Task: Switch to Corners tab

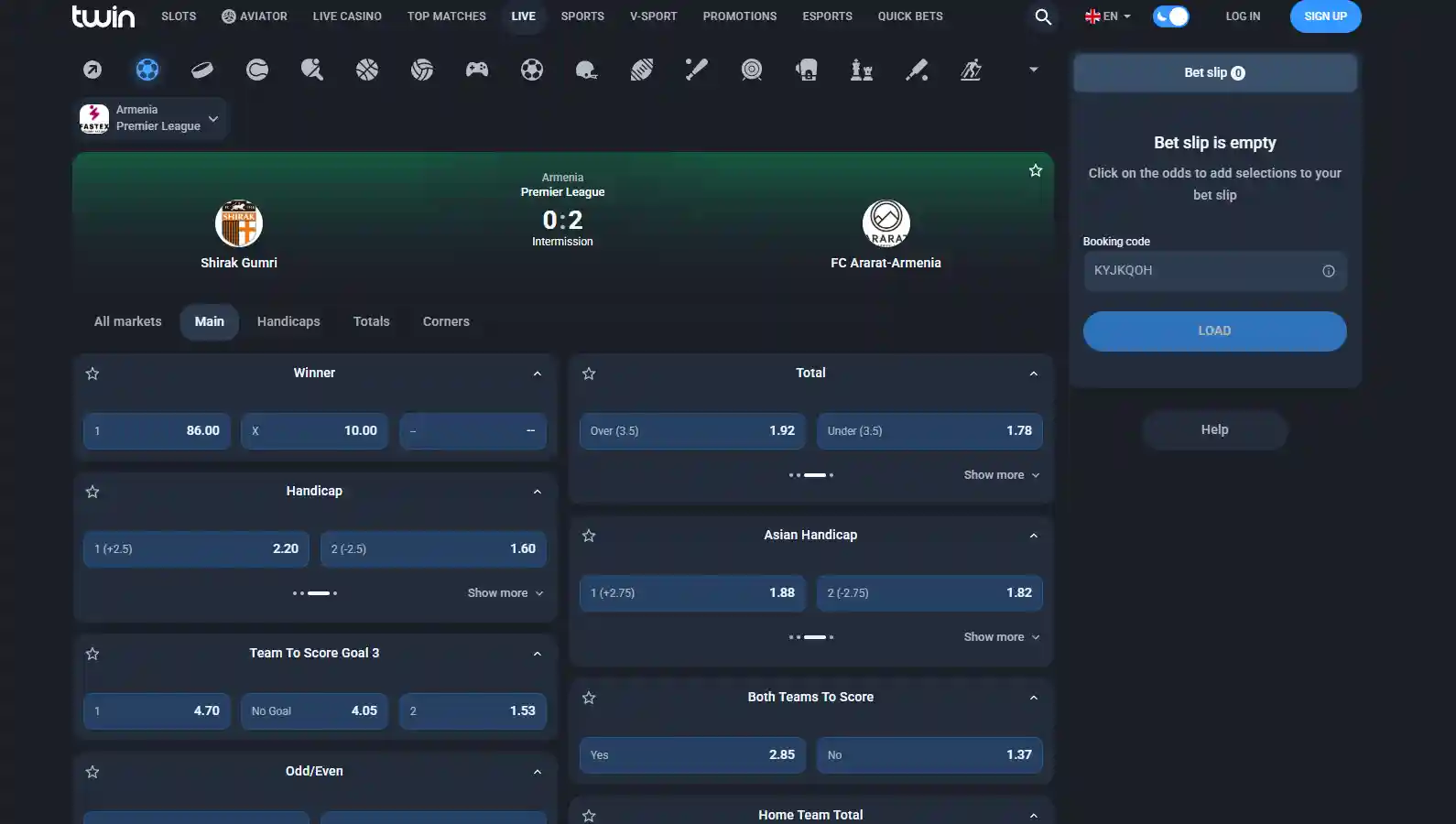Action: click(x=446, y=321)
